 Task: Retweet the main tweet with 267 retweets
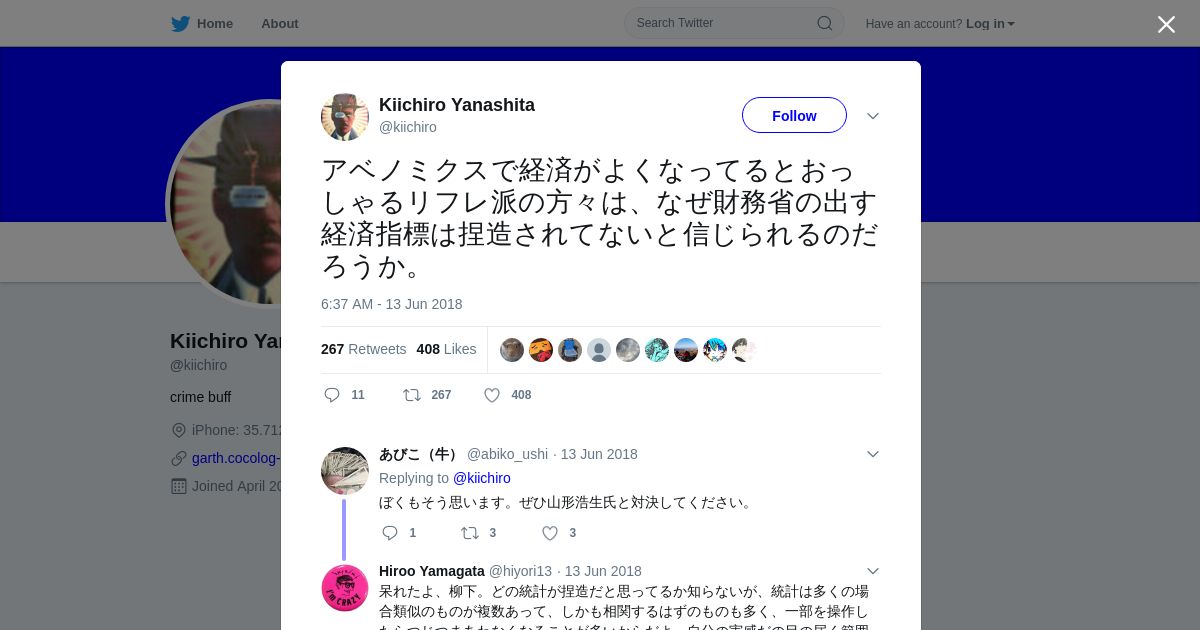tap(411, 395)
